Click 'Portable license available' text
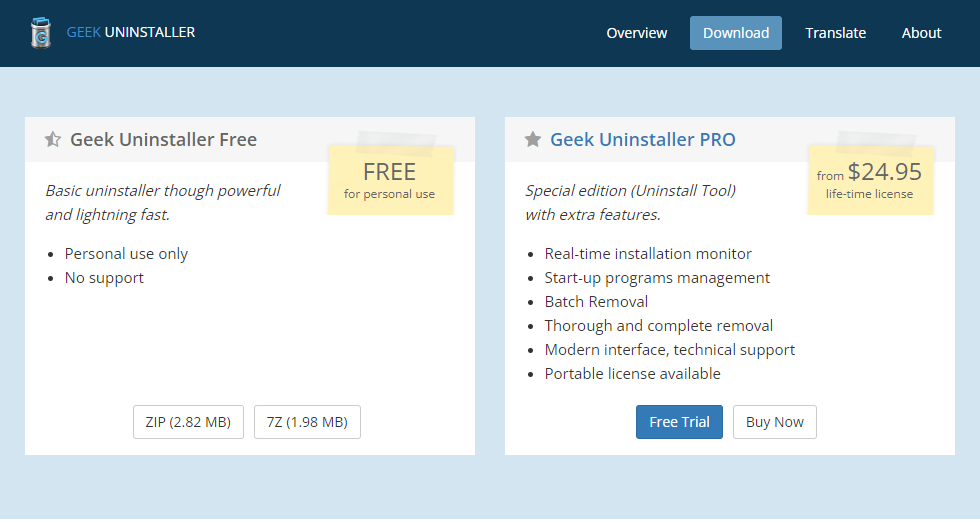980x523 pixels. click(632, 374)
